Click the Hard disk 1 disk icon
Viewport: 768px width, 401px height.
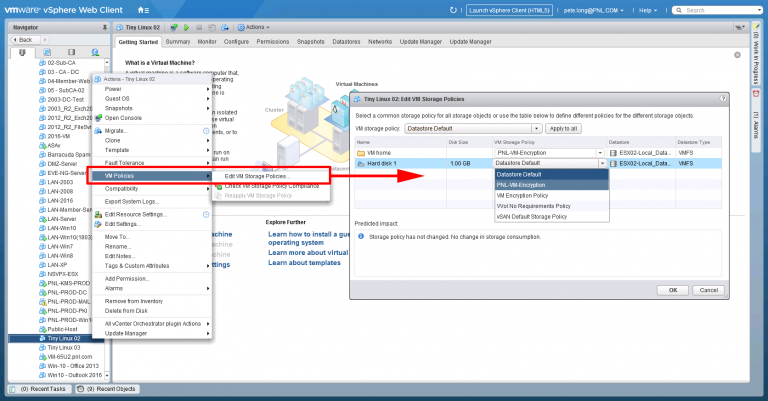pyautogui.click(x=361, y=164)
